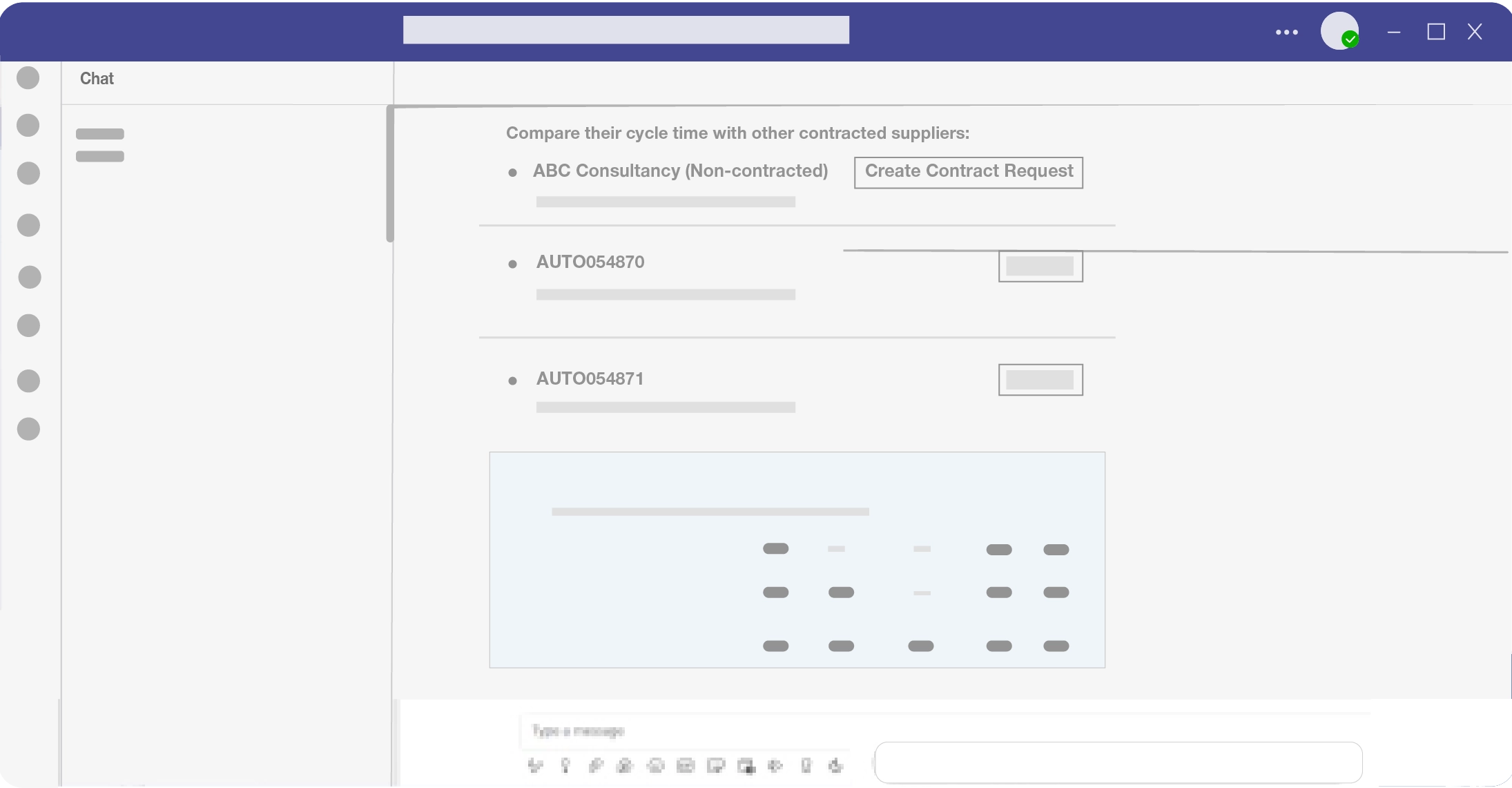The width and height of the screenshot is (1512, 788).
Task: Select ABC Consultancy (Non-contracted) supplier entry
Action: (679, 171)
